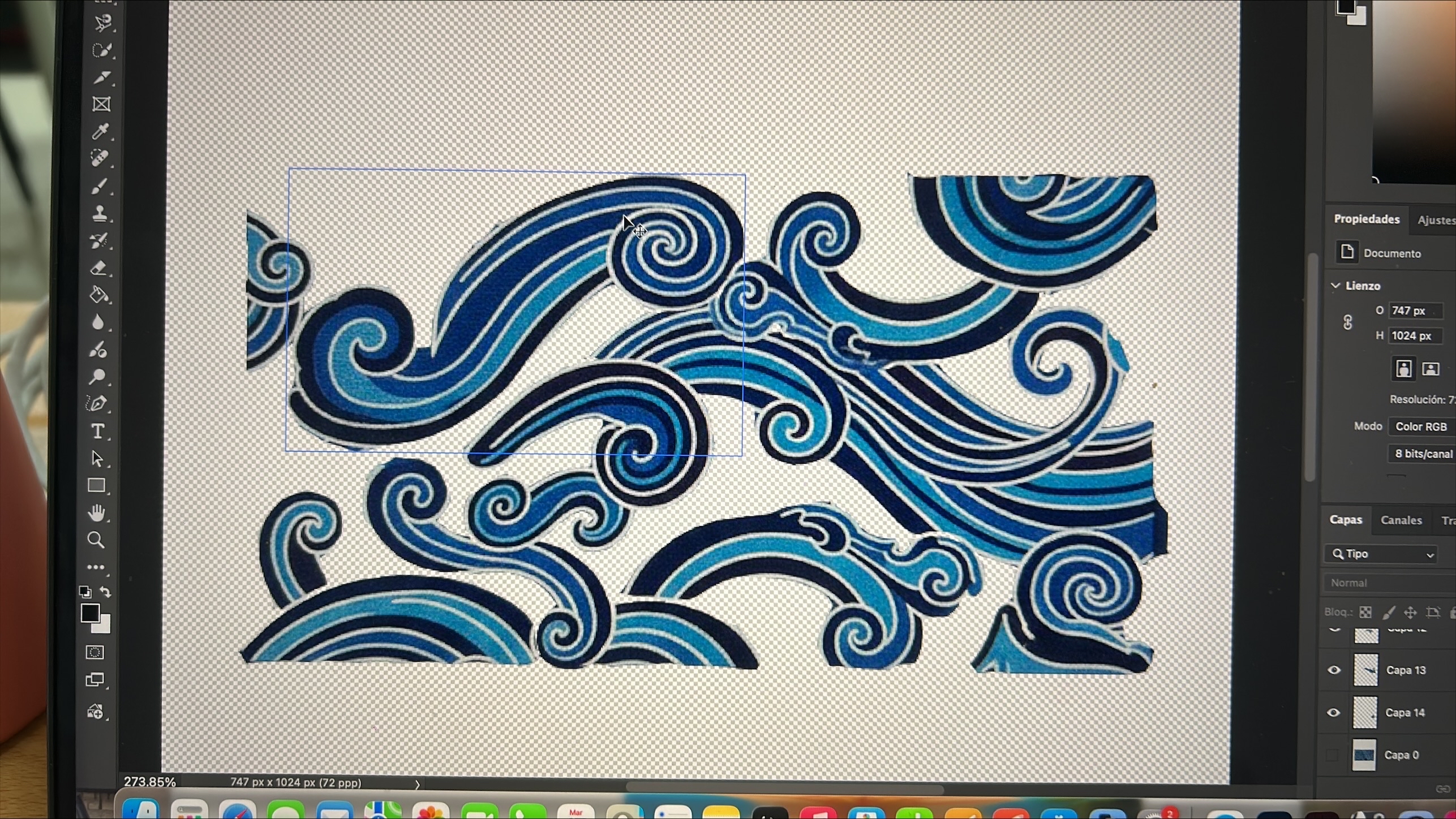Show the hidden Capa 0 layer
The height and width of the screenshot is (819, 1456).
(x=1332, y=755)
